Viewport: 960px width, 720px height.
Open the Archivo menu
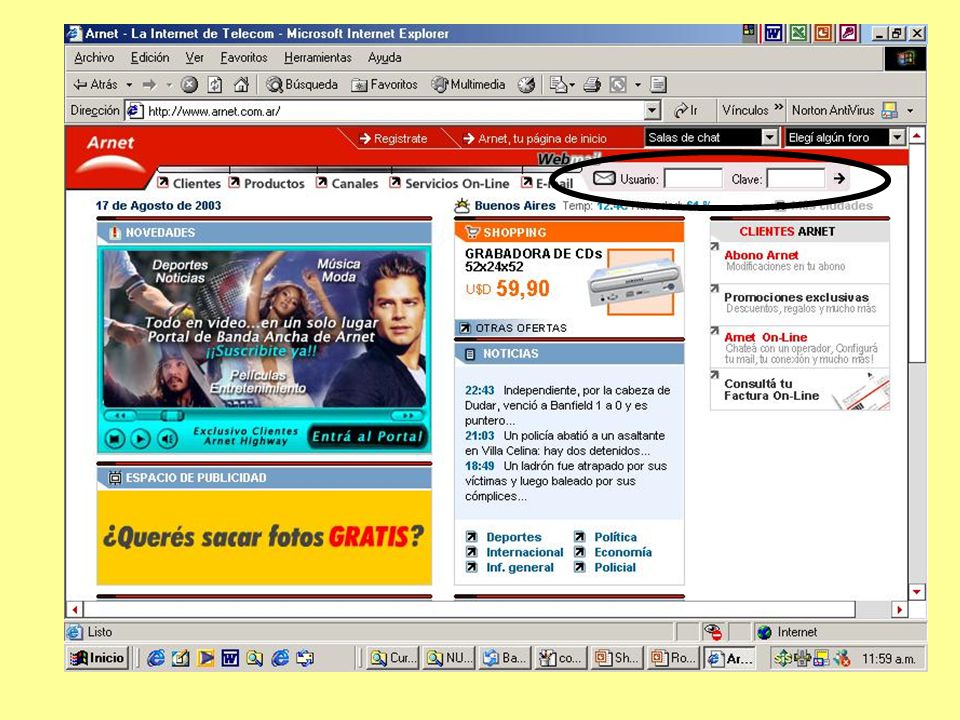pos(94,58)
